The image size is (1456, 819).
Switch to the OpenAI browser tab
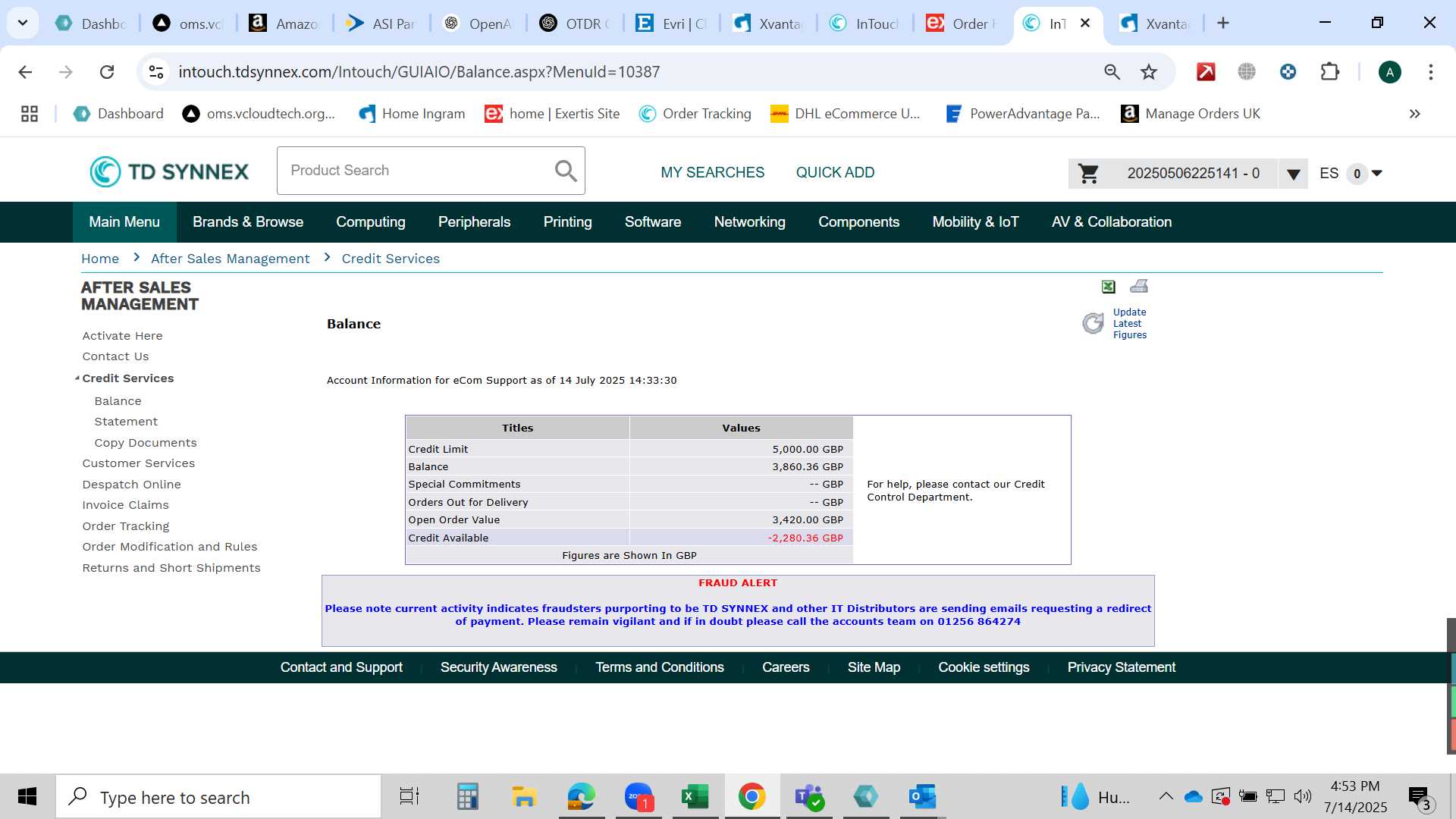[x=479, y=24]
